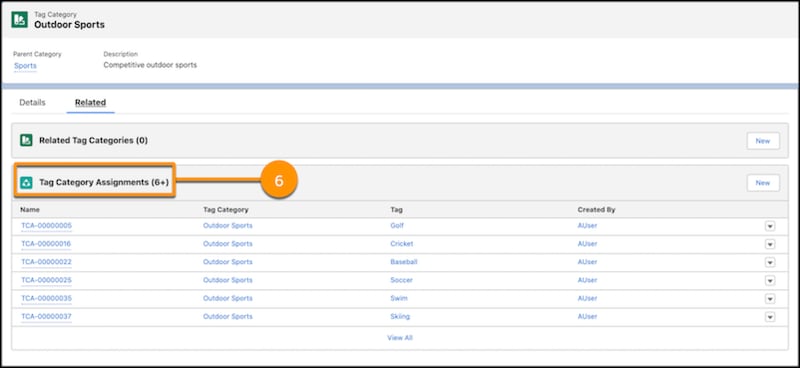This screenshot has width=800, height=368.
Task: Click Outdoor Sports in the Swim row
Action: click(x=228, y=299)
